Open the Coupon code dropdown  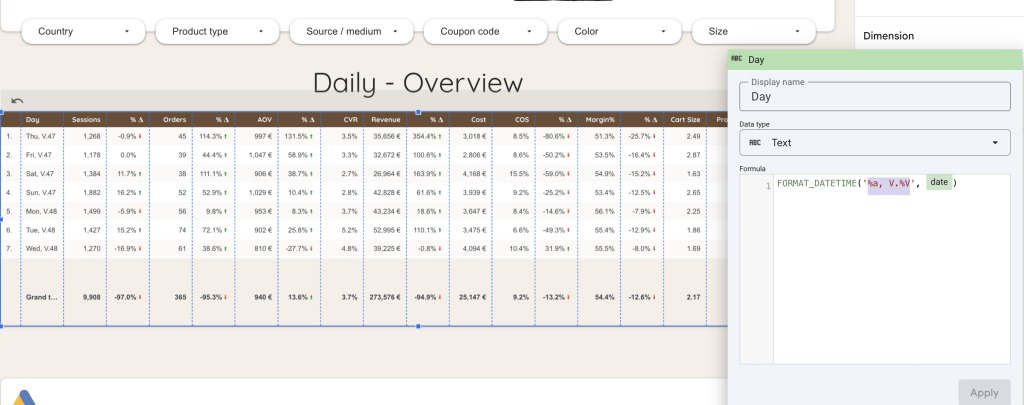click(x=484, y=31)
